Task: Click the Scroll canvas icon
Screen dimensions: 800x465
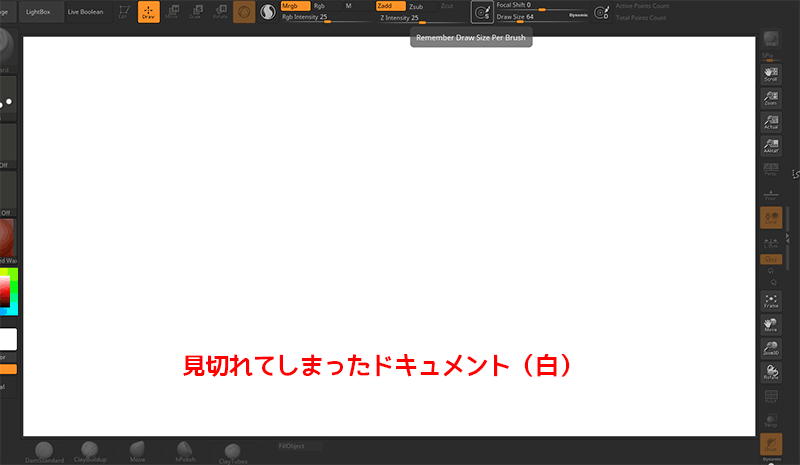Action: pos(770,73)
